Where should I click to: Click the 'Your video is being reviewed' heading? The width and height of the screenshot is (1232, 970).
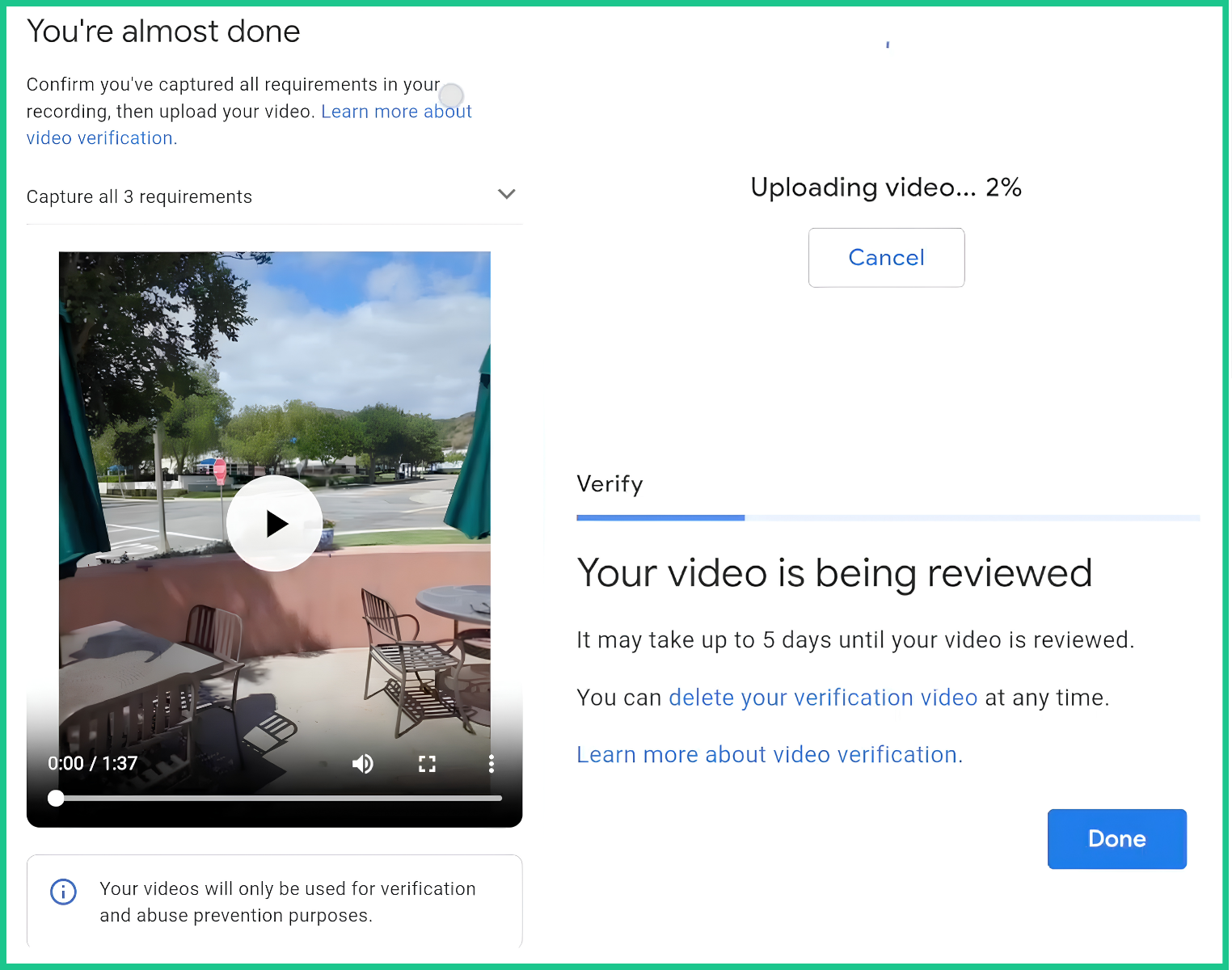coord(834,573)
